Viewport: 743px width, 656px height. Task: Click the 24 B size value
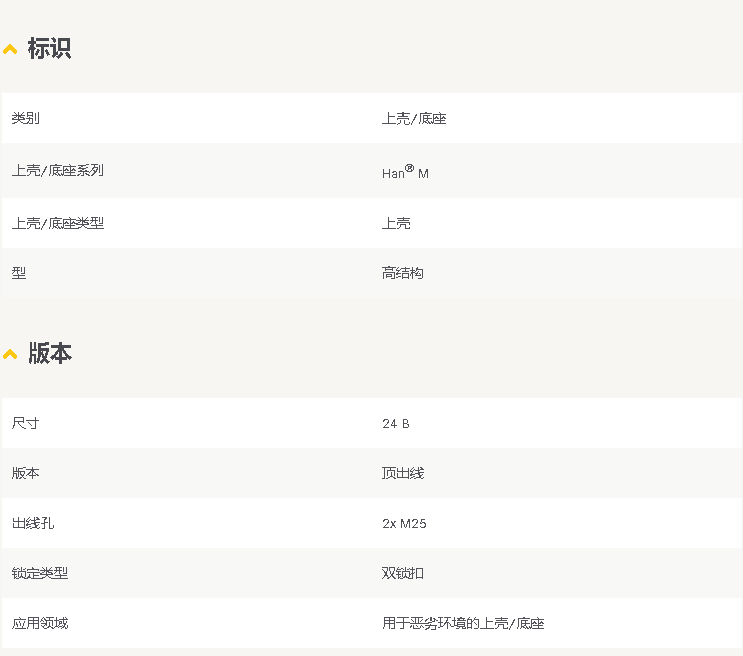396,424
